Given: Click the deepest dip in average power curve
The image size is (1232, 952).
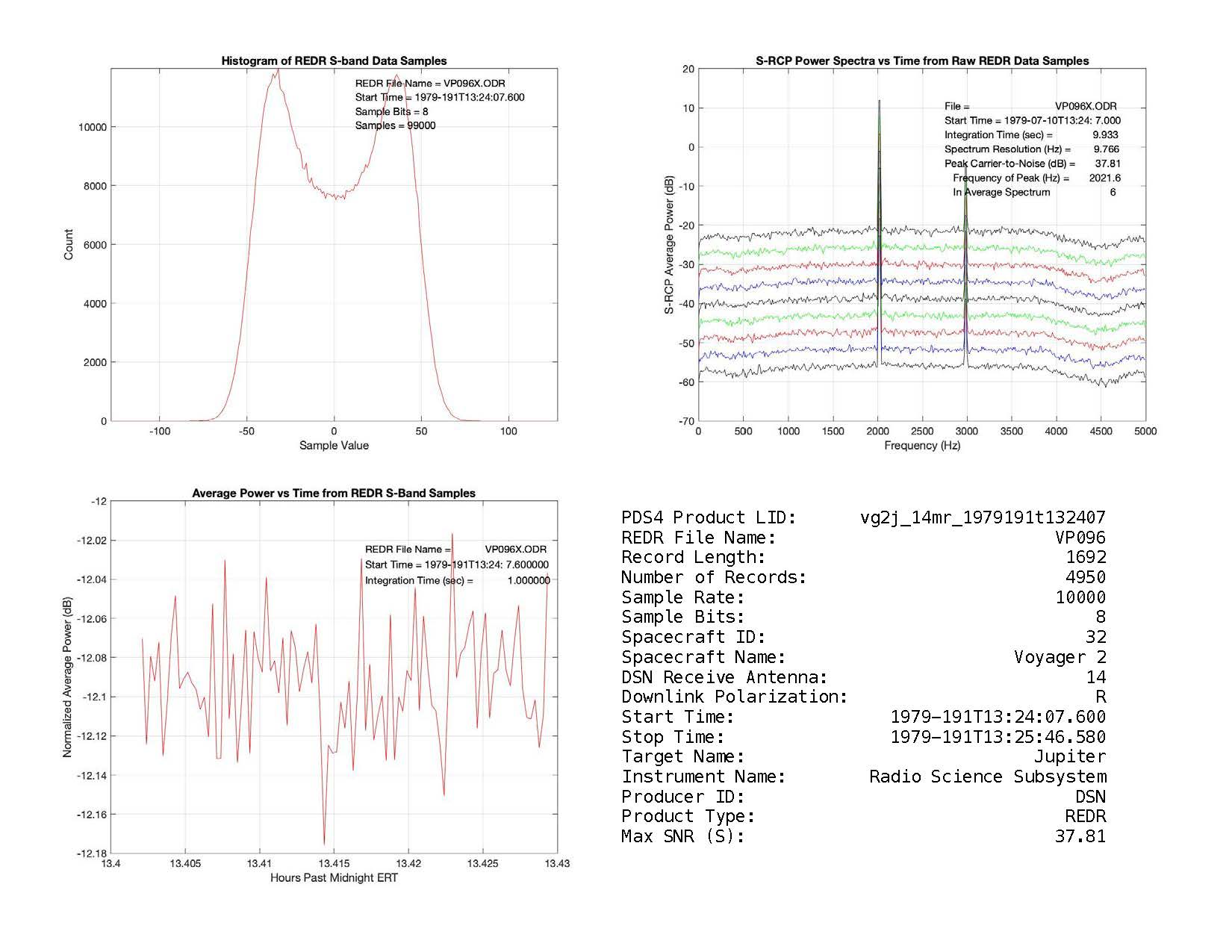Looking at the screenshot, I should (x=324, y=844).
